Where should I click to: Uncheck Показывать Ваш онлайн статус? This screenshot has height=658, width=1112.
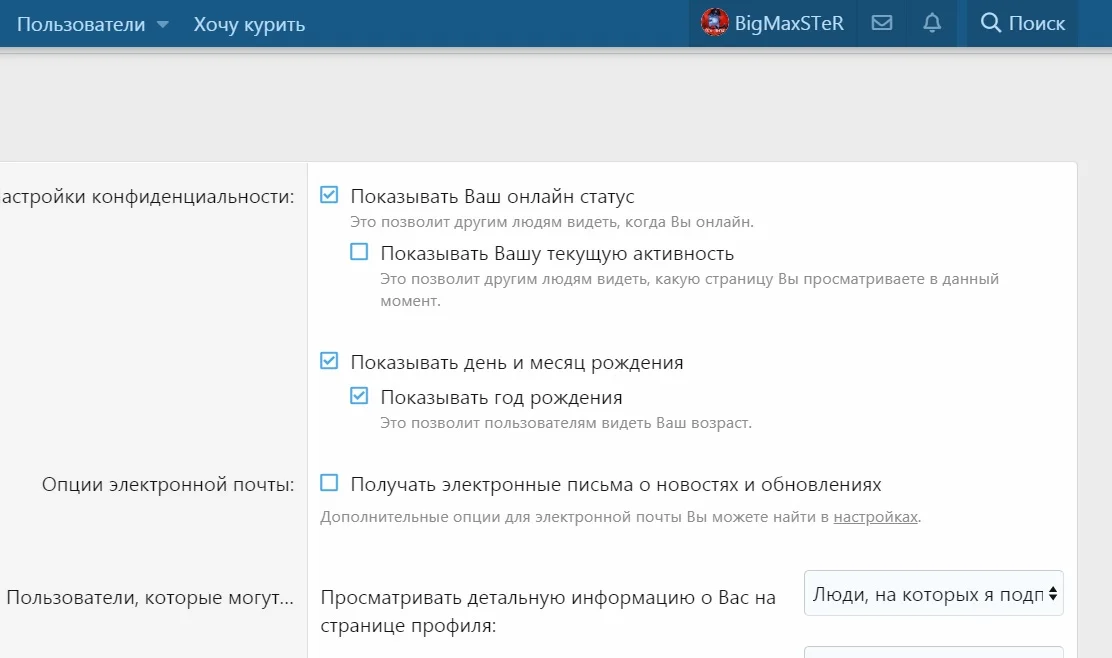(329, 196)
